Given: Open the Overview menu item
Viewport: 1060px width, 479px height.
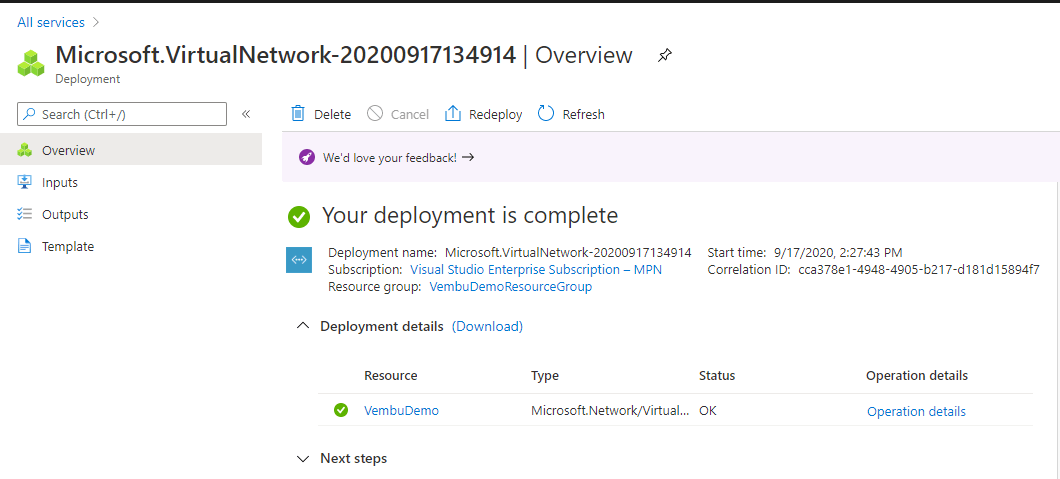Looking at the screenshot, I should [131, 150].
